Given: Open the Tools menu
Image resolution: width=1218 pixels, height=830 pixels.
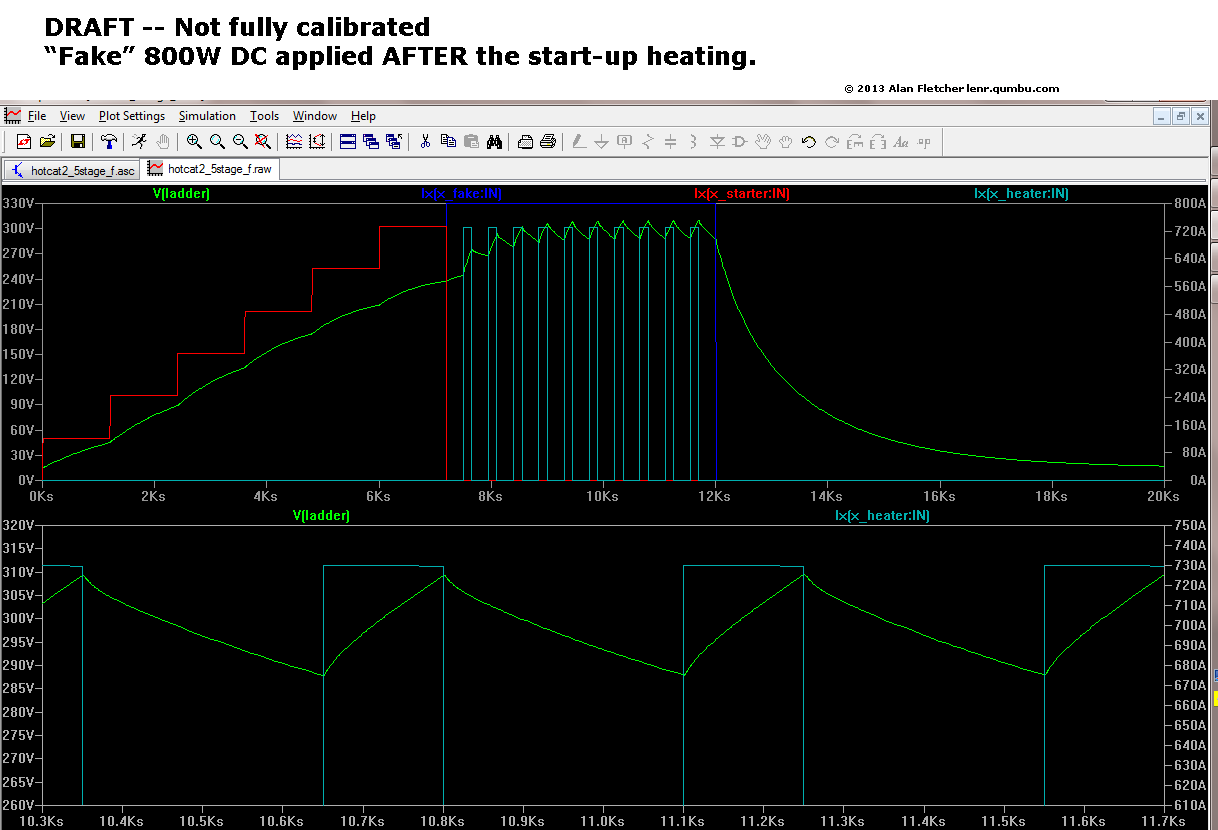Looking at the screenshot, I should click(x=264, y=116).
